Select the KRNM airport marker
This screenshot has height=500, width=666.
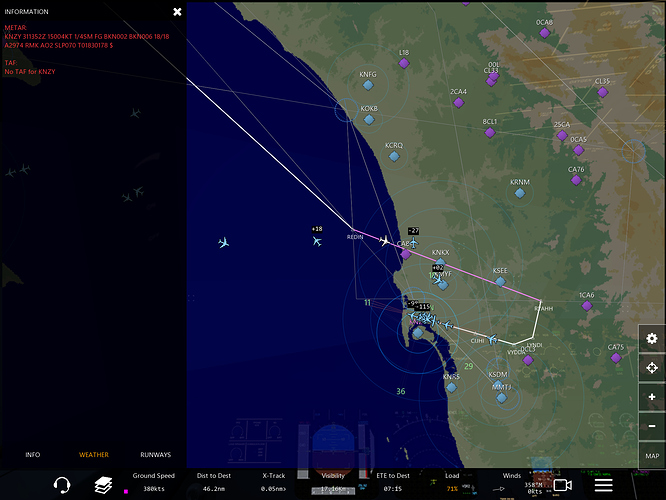519,193
